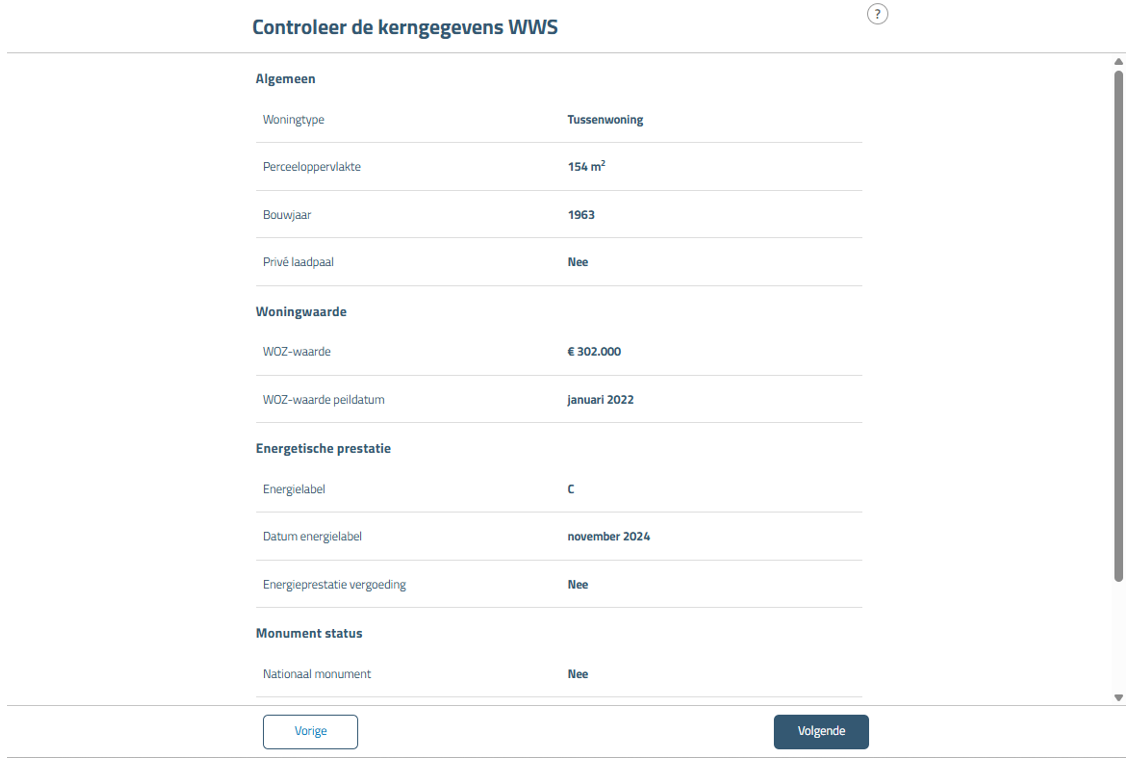This screenshot has width=1131, height=773.
Task: Open the help icon at top right
Action: [877, 14]
